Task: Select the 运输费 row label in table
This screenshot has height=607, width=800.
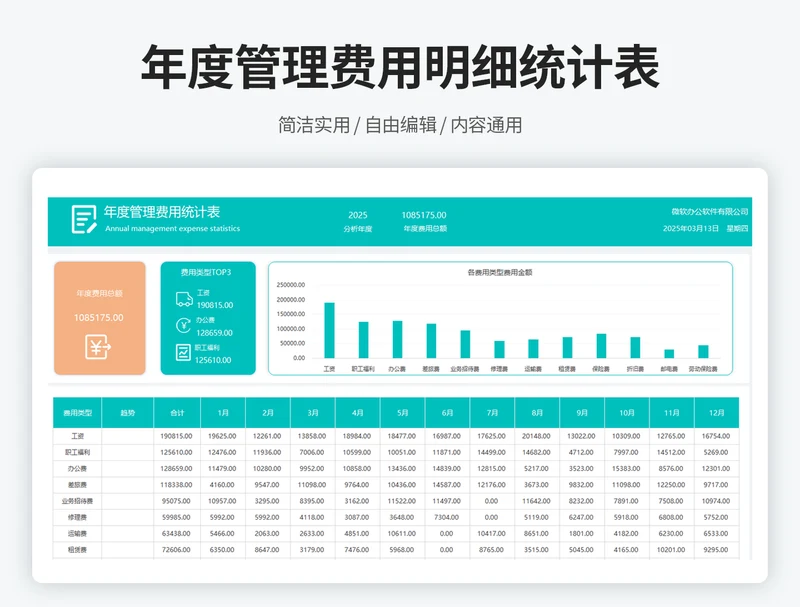Action: (x=78, y=534)
